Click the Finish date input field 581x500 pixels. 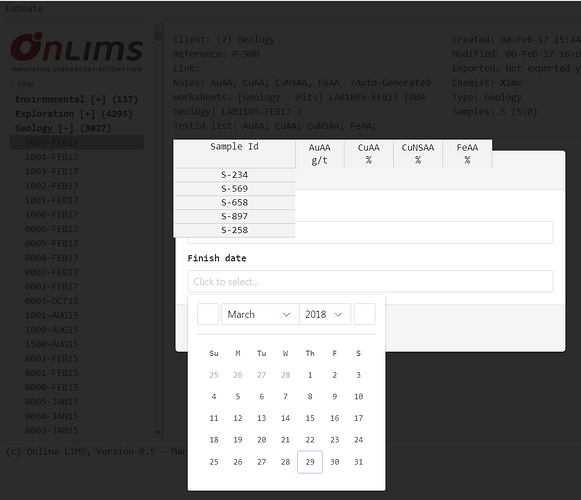coord(370,281)
